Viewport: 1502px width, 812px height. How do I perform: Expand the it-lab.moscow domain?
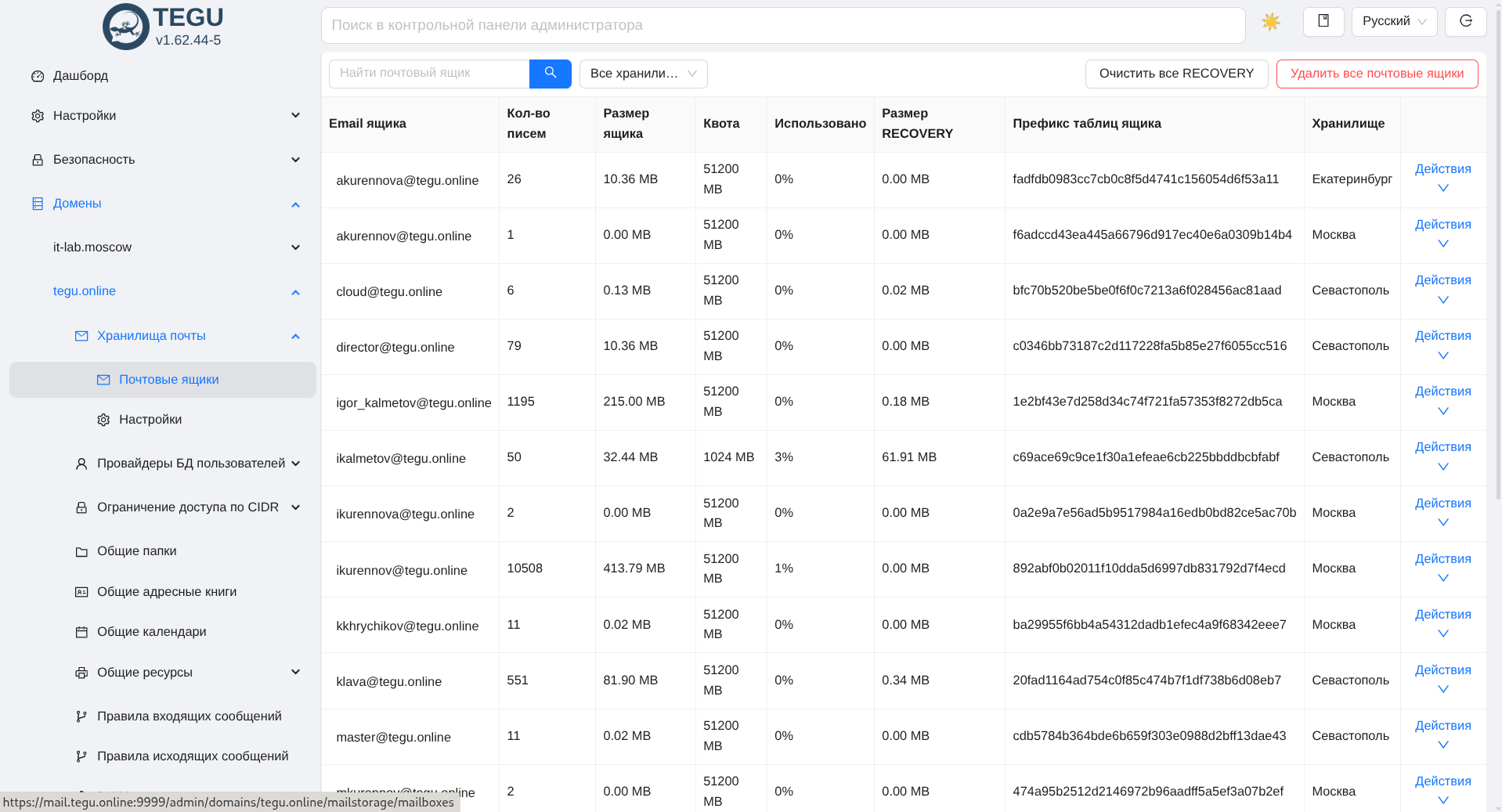(x=295, y=247)
